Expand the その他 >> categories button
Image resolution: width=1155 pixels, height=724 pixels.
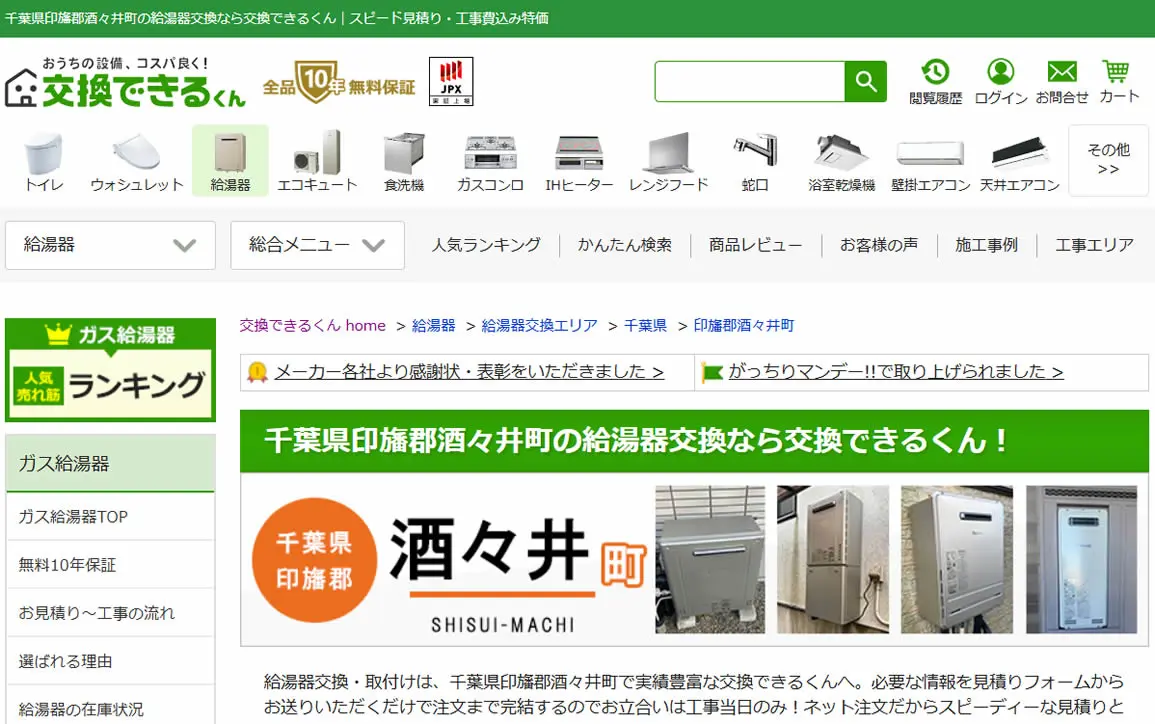[x=1108, y=160]
